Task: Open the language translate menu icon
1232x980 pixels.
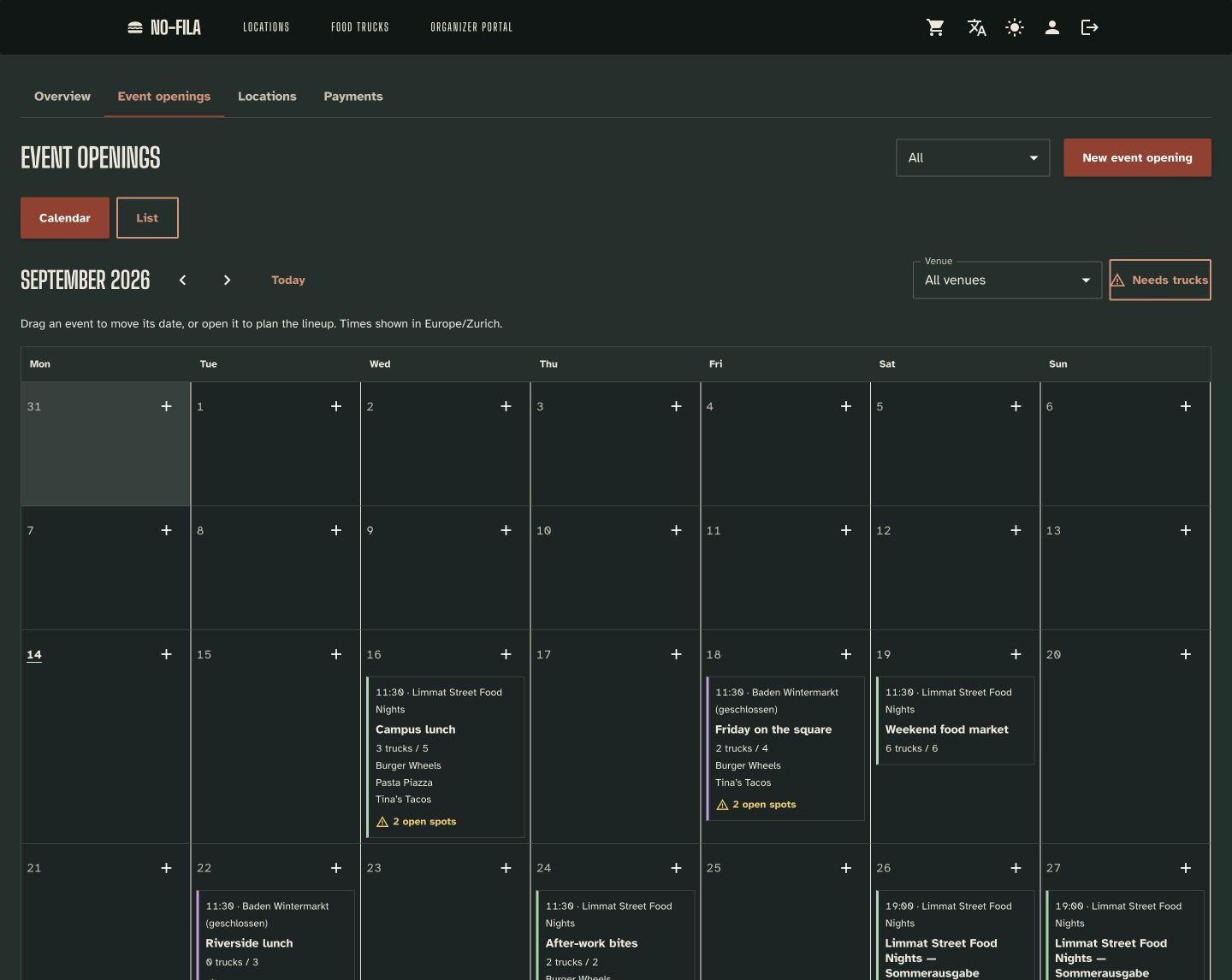Action: click(976, 27)
